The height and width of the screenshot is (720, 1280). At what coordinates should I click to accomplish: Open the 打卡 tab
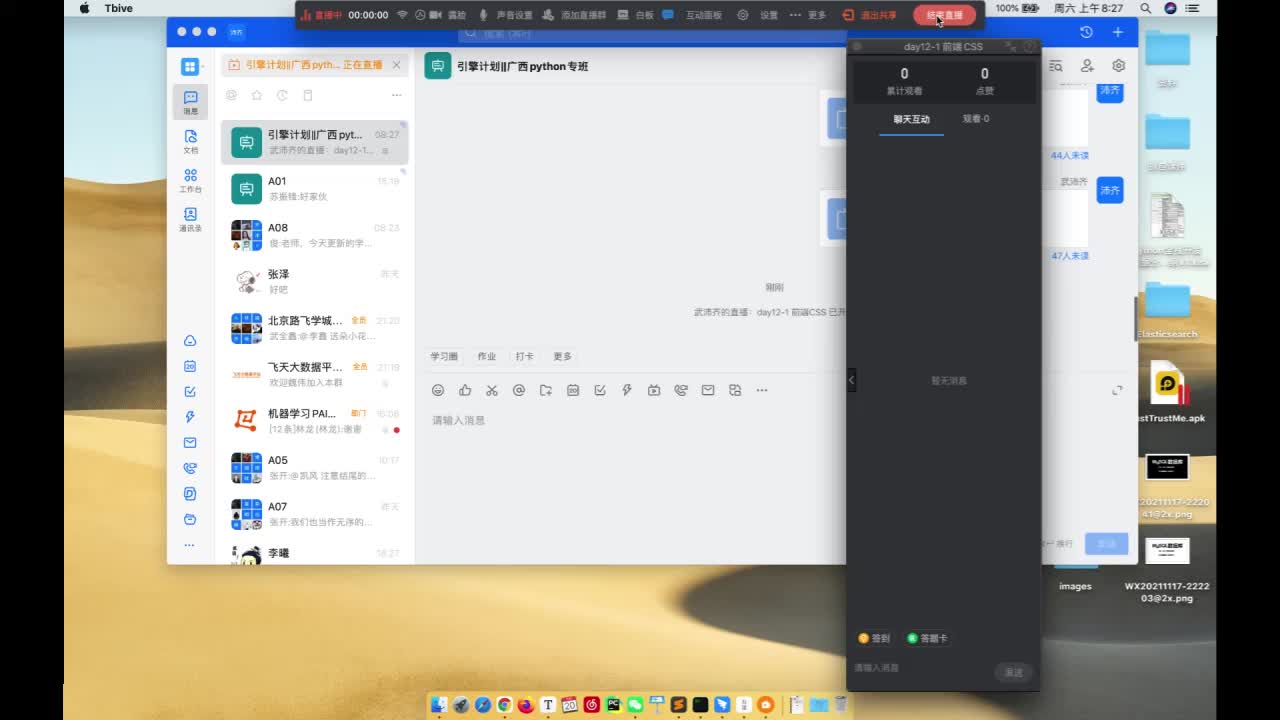525,356
